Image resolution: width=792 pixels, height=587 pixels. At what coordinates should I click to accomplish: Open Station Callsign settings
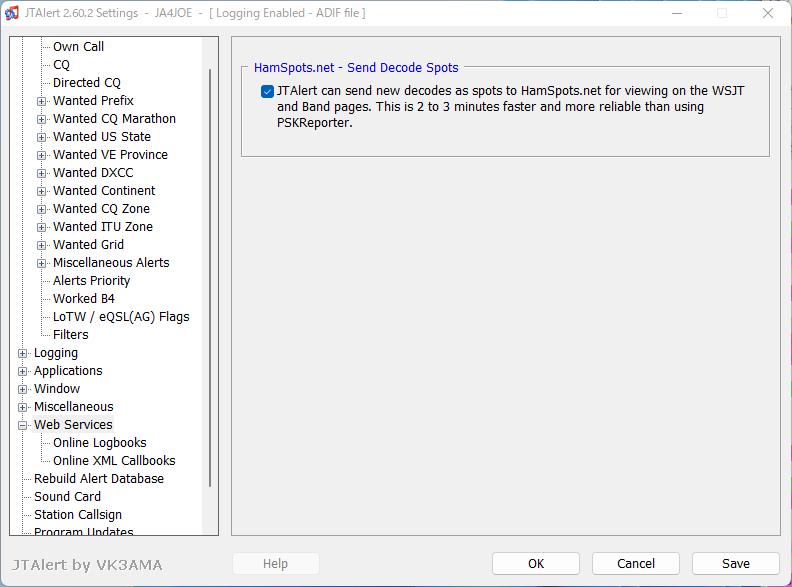coord(78,515)
